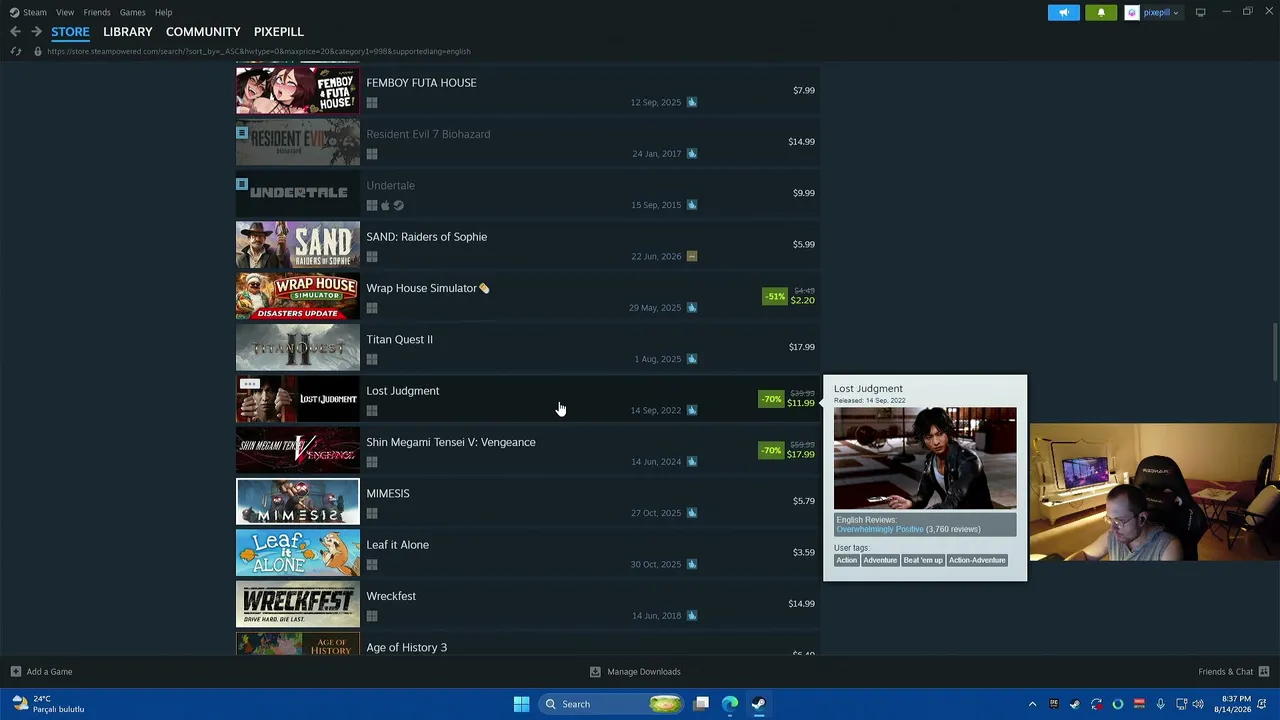Open the Windows Start menu
This screenshot has width=1280, height=720.
point(521,704)
